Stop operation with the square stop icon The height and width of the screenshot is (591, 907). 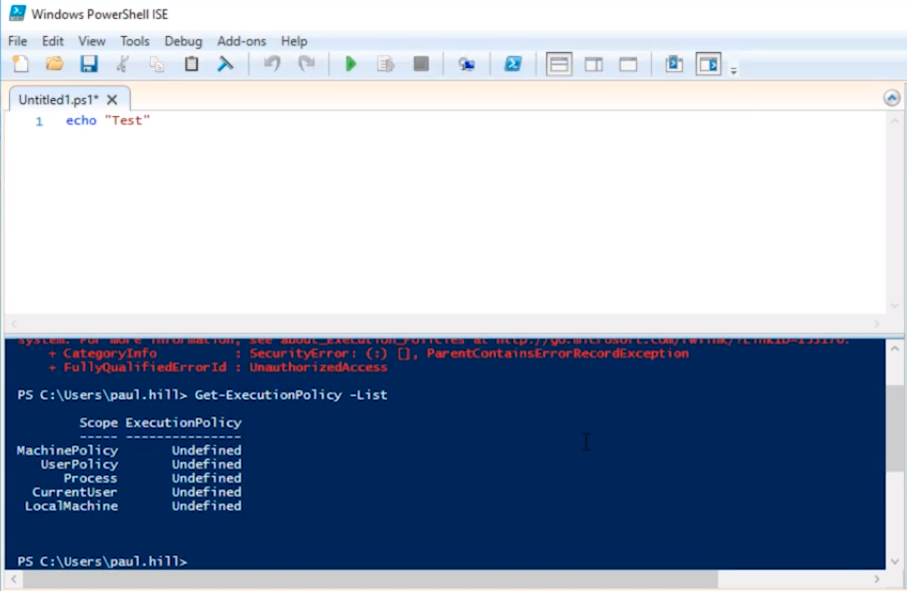tap(421, 64)
